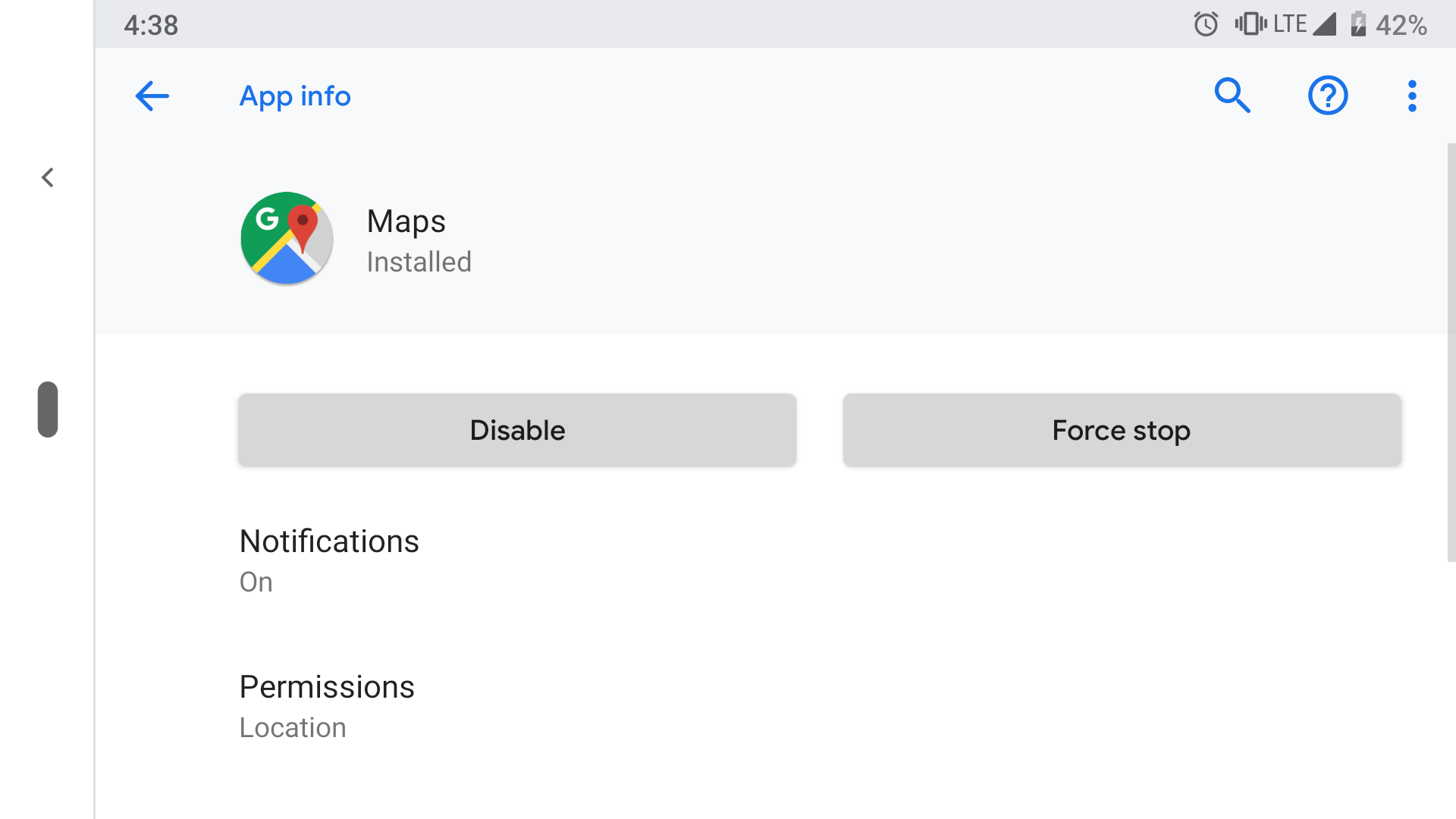The height and width of the screenshot is (819, 1456).
Task: Tap the LTE signal strength icon
Action: (x=1324, y=24)
